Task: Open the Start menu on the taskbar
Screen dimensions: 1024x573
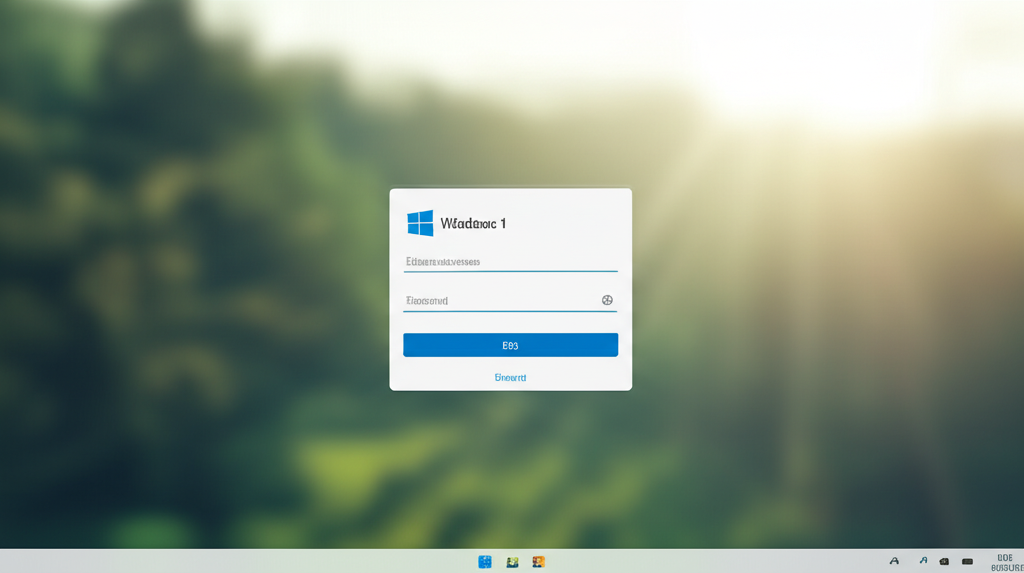Action: tap(485, 562)
